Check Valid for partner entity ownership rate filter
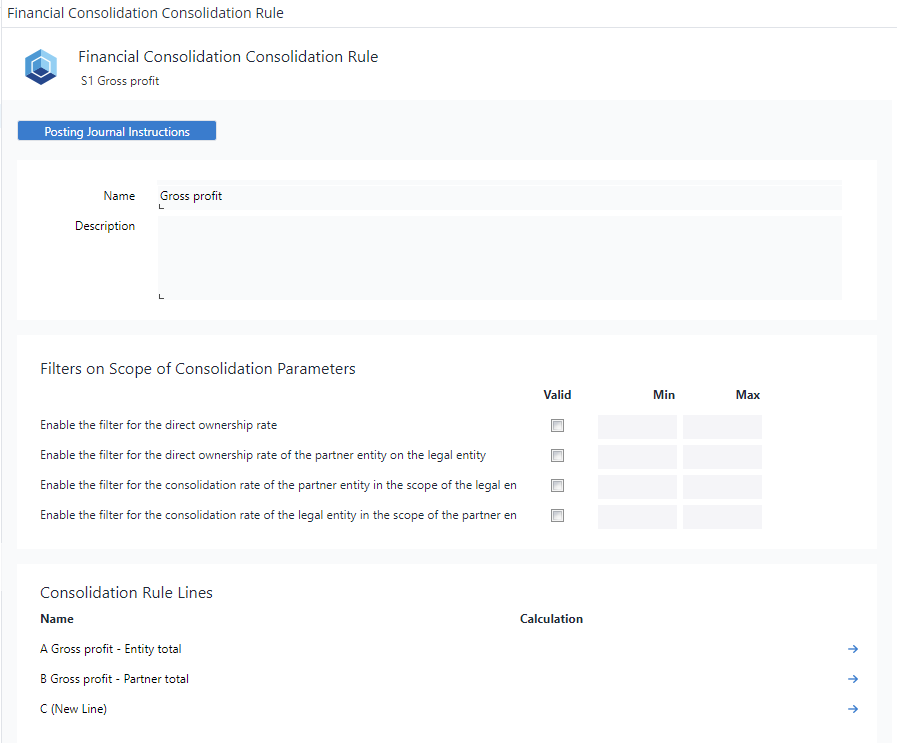This screenshot has height=743, width=897. [x=557, y=455]
